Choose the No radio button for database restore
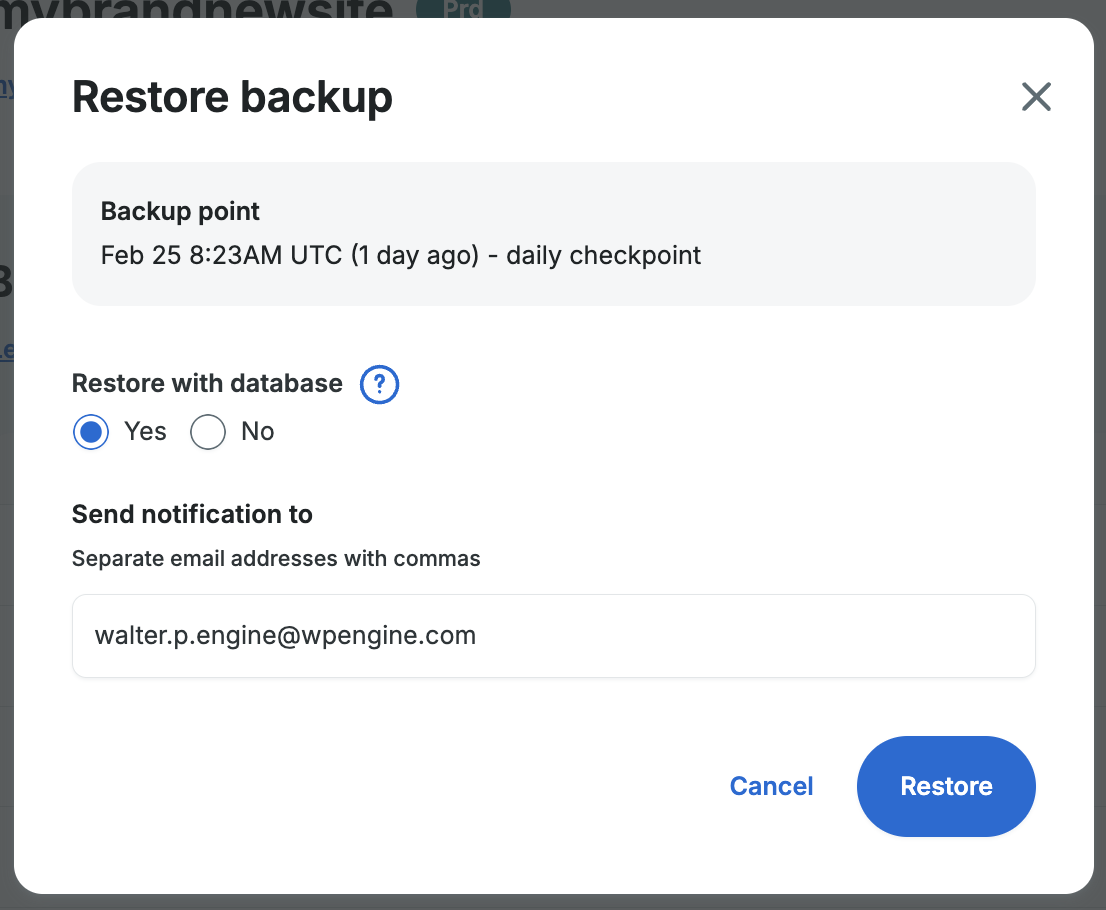 click(x=208, y=432)
